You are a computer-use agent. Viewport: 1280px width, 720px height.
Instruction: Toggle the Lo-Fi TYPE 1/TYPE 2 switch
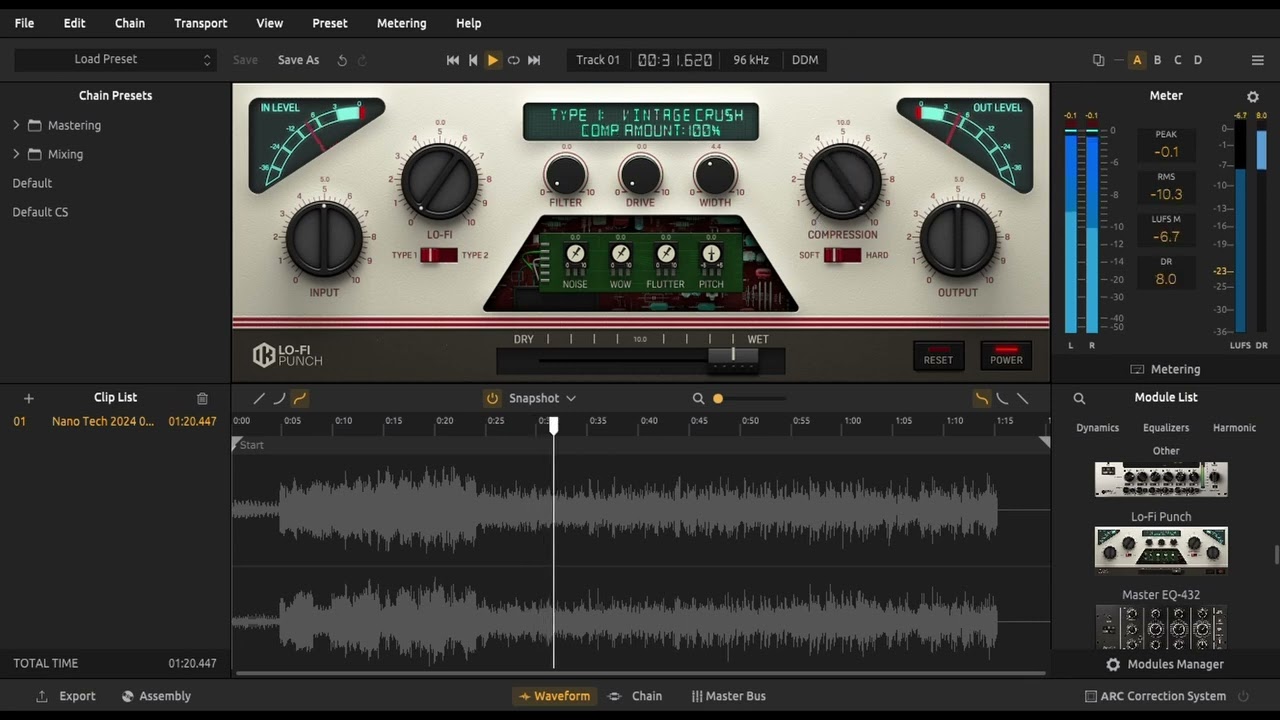(x=439, y=255)
